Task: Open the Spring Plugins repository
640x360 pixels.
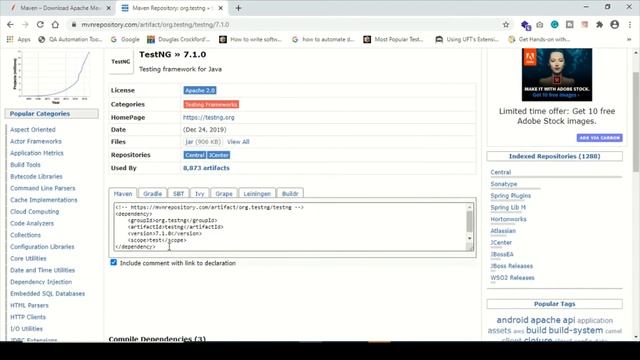Action: [511, 196]
